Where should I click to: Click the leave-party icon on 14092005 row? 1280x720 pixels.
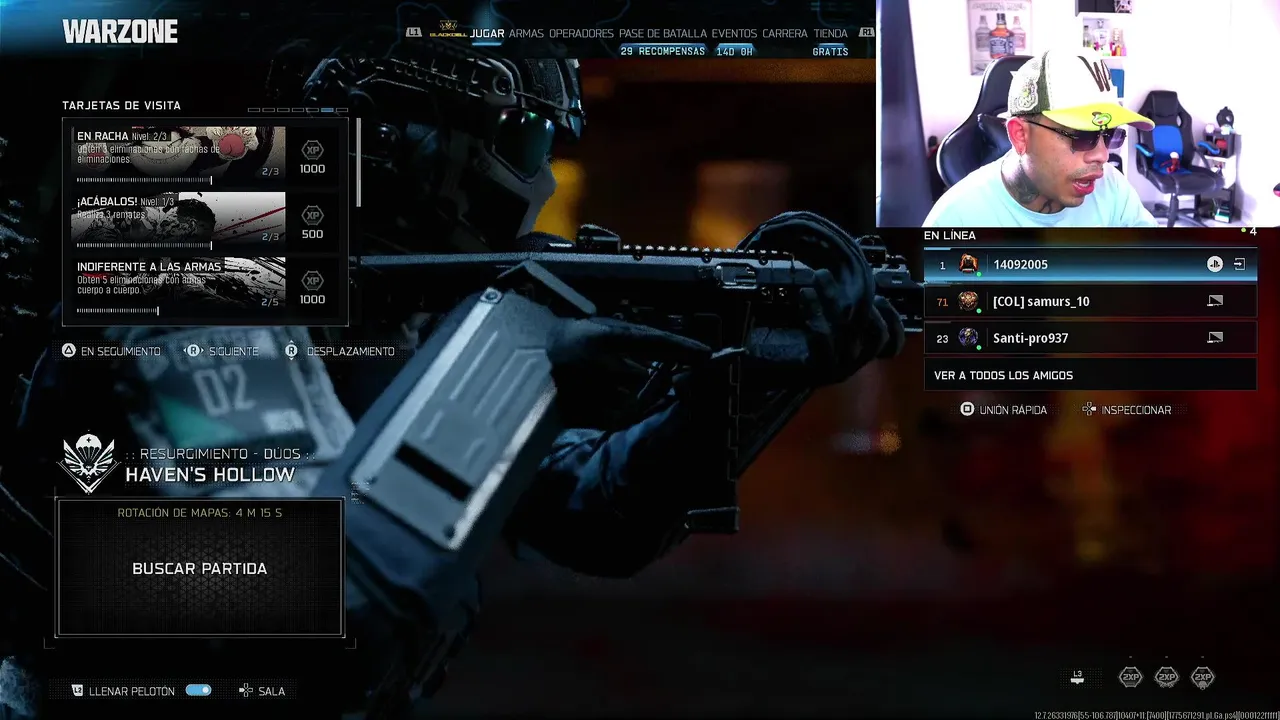[x=1239, y=264]
